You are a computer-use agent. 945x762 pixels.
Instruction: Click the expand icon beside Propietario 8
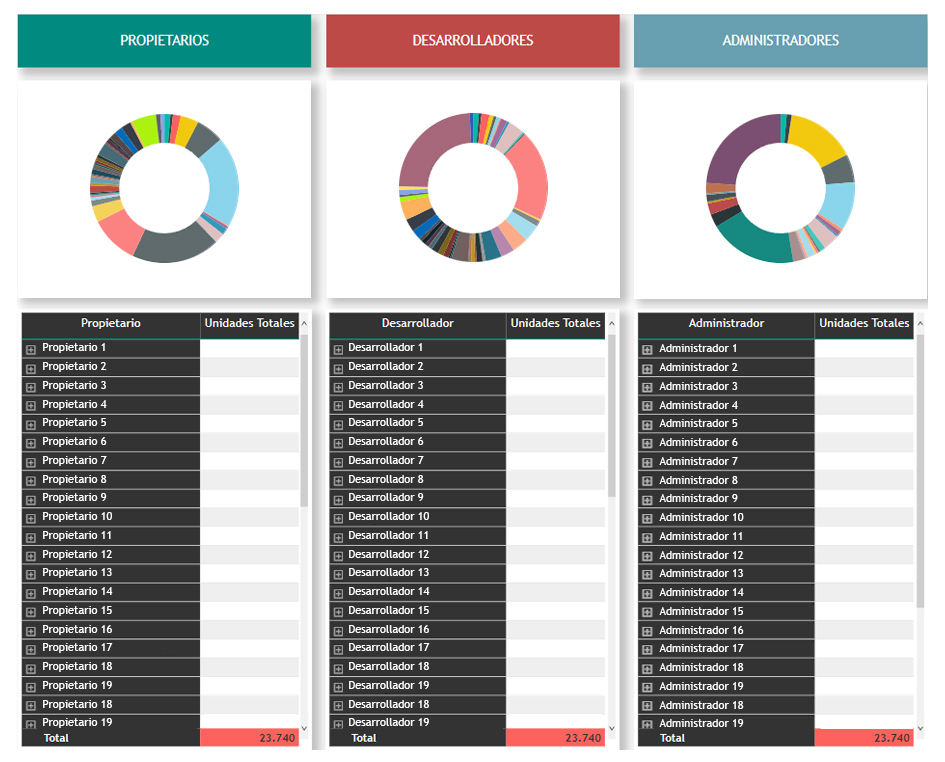pos(31,478)
